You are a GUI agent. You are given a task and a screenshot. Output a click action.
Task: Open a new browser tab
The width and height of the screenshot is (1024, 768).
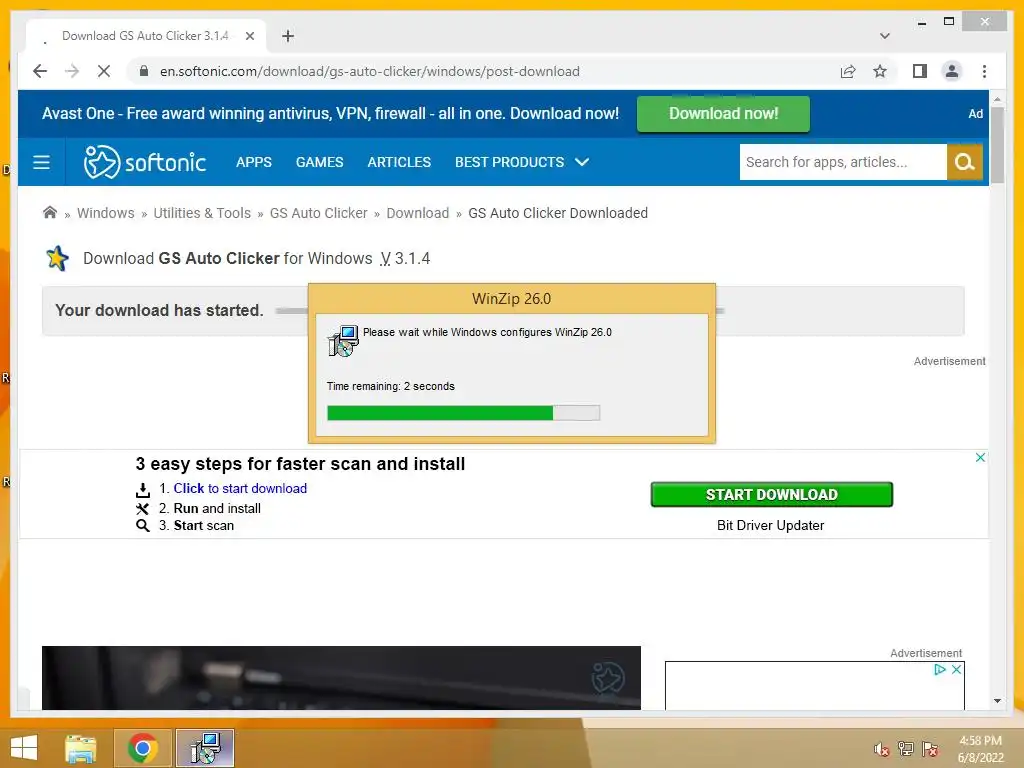coord(288,36)
